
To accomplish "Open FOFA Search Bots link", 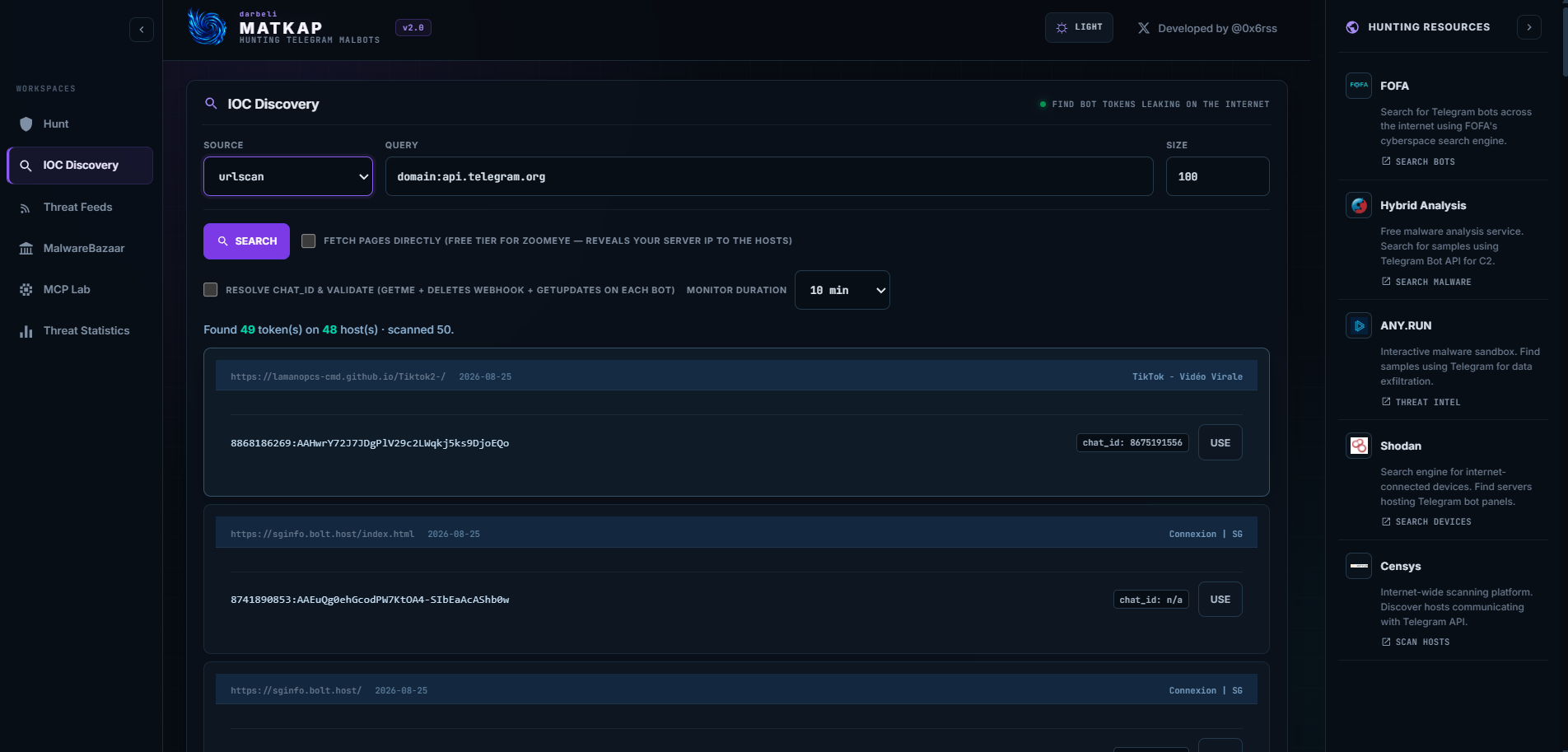I will pyautogui.click(x=1418, y=162).
